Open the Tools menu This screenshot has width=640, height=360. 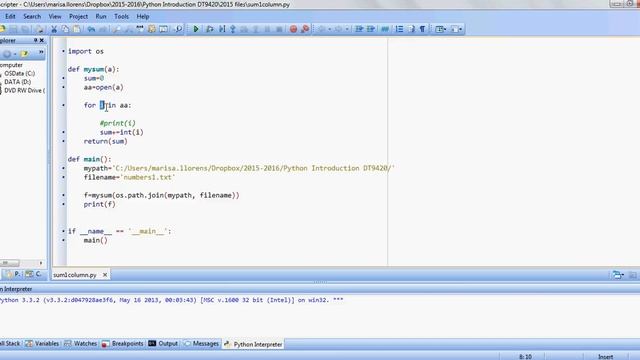pyautogui.click(x=121, y=16)
